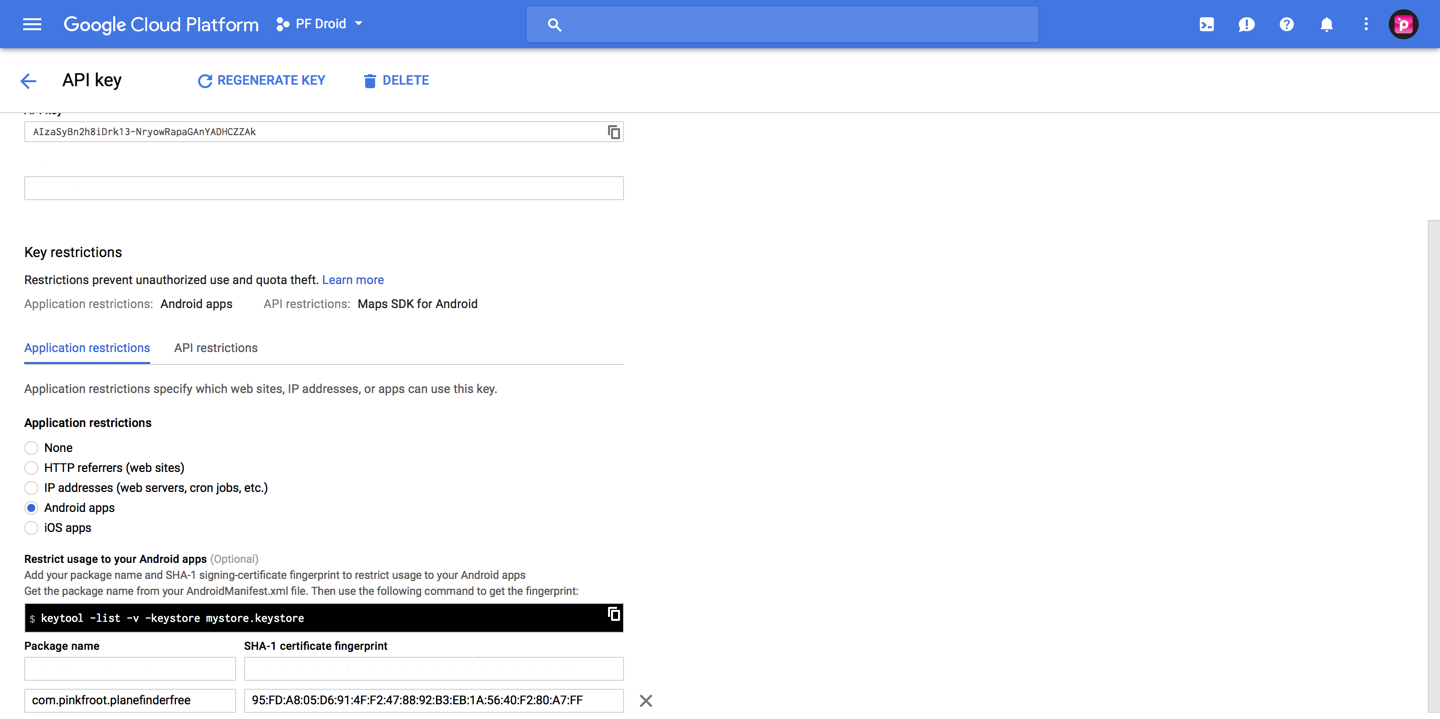
Task: Open the help question mark icon
Action: 1286,24
